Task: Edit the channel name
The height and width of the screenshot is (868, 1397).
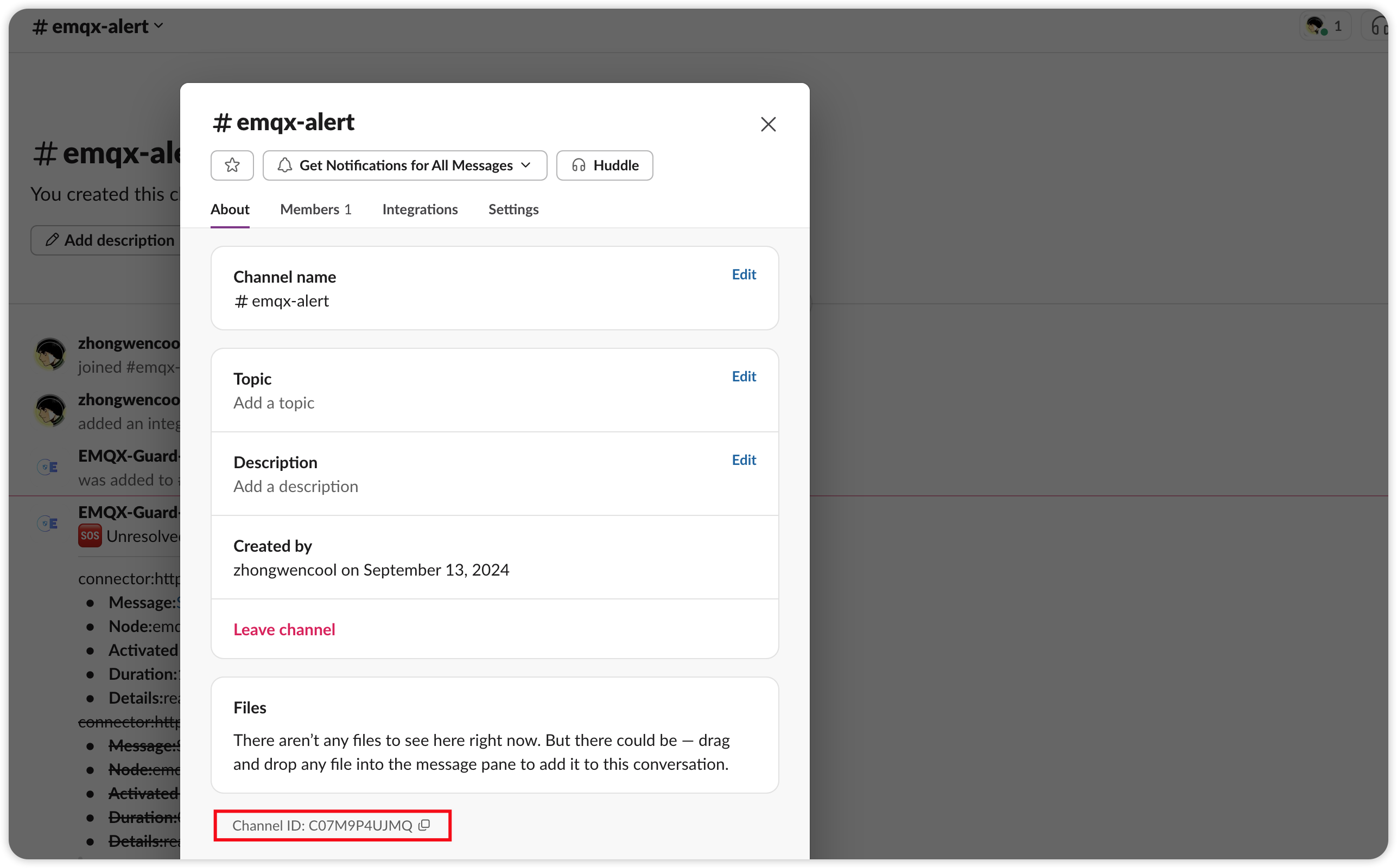Action: (x=744, y=275)
